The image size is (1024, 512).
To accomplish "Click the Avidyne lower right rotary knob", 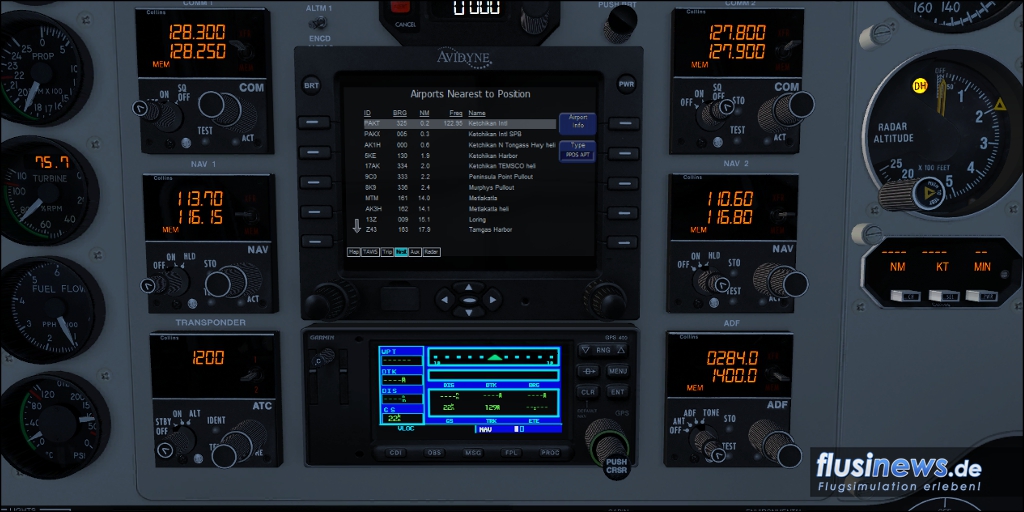I will coord(604,300).
